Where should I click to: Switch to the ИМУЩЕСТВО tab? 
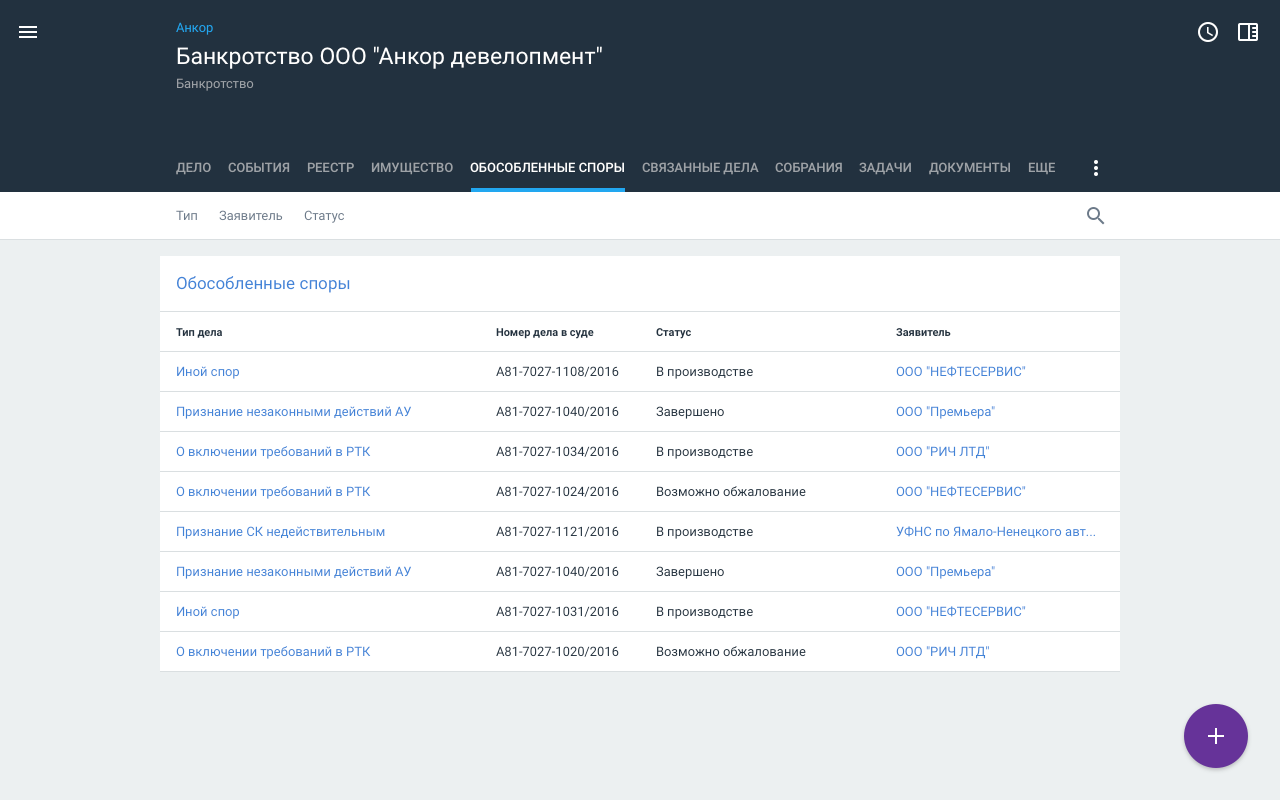point(412,168)
